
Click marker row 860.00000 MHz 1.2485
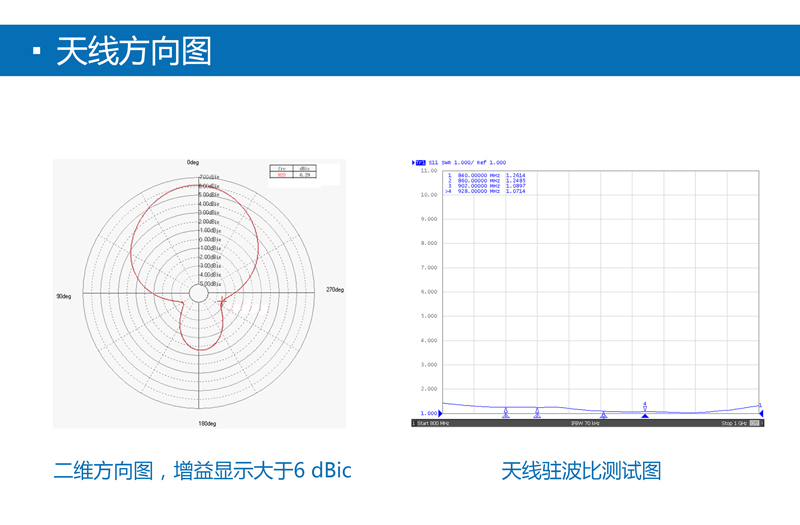pyautogui.click(x=486, y=181)
